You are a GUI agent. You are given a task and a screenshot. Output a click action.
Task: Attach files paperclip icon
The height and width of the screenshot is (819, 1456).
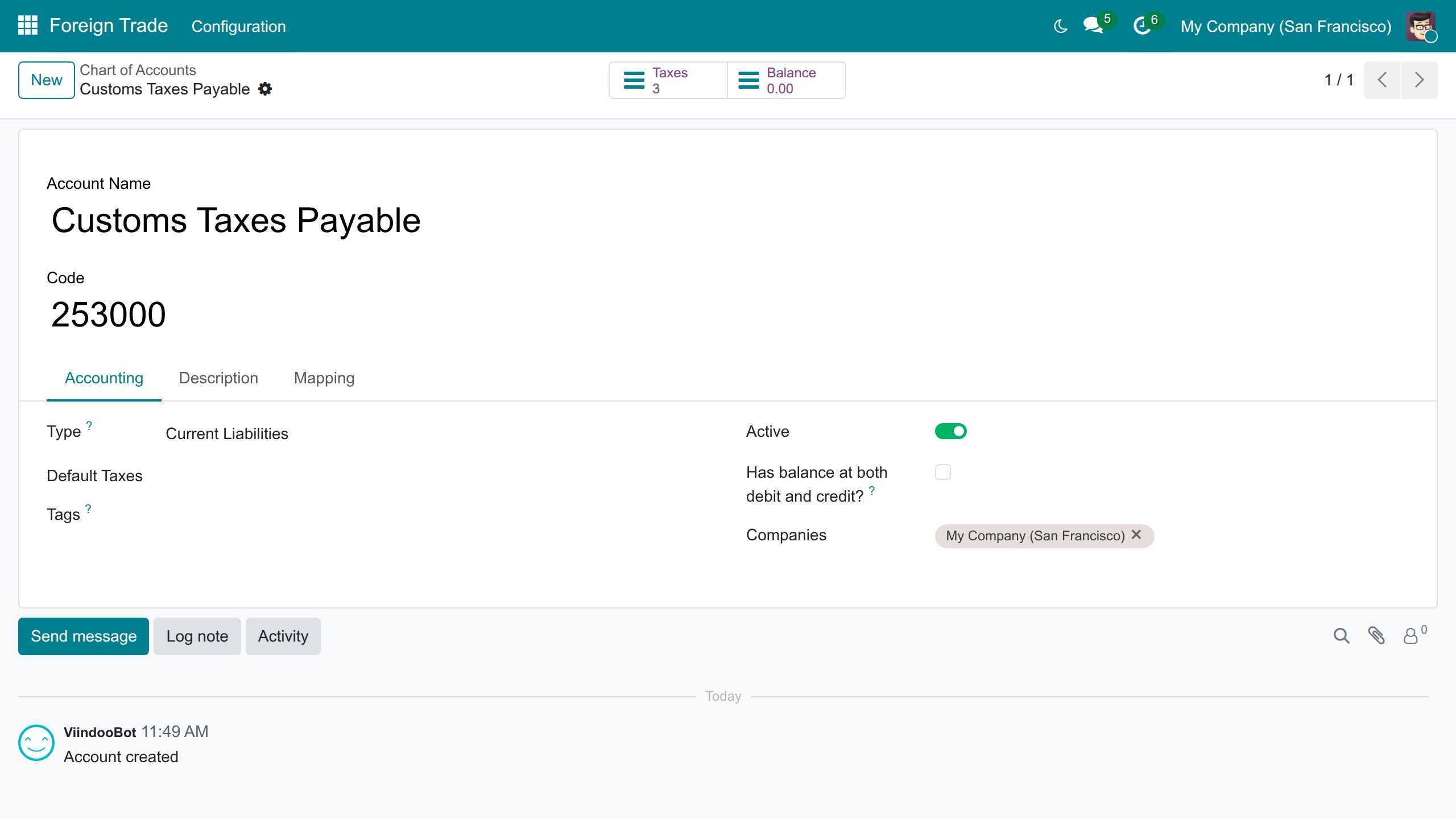pos(1376,636)
